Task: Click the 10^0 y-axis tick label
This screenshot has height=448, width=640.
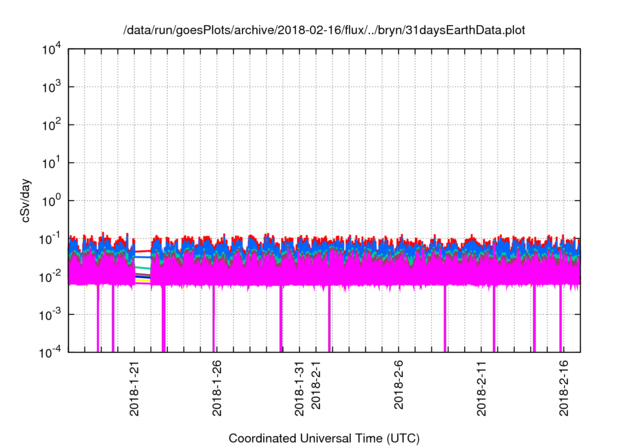Action: [52, 201]
